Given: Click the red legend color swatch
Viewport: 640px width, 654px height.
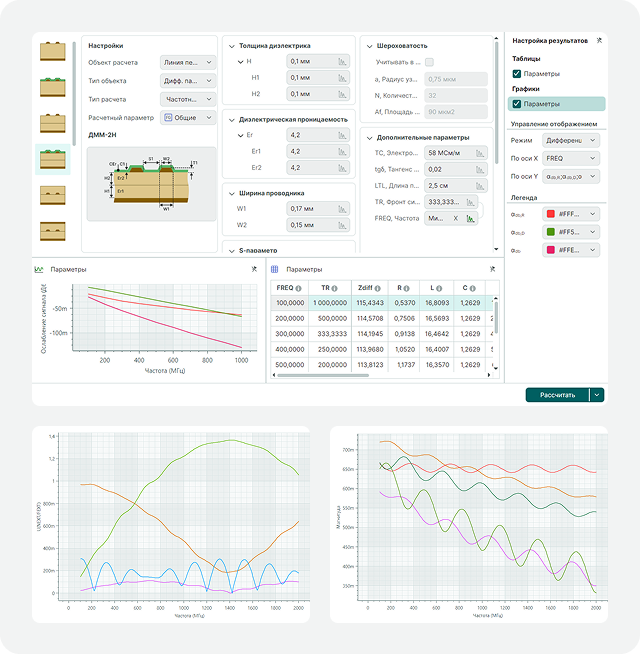Looking at the screenshot, I should (551, 214).
